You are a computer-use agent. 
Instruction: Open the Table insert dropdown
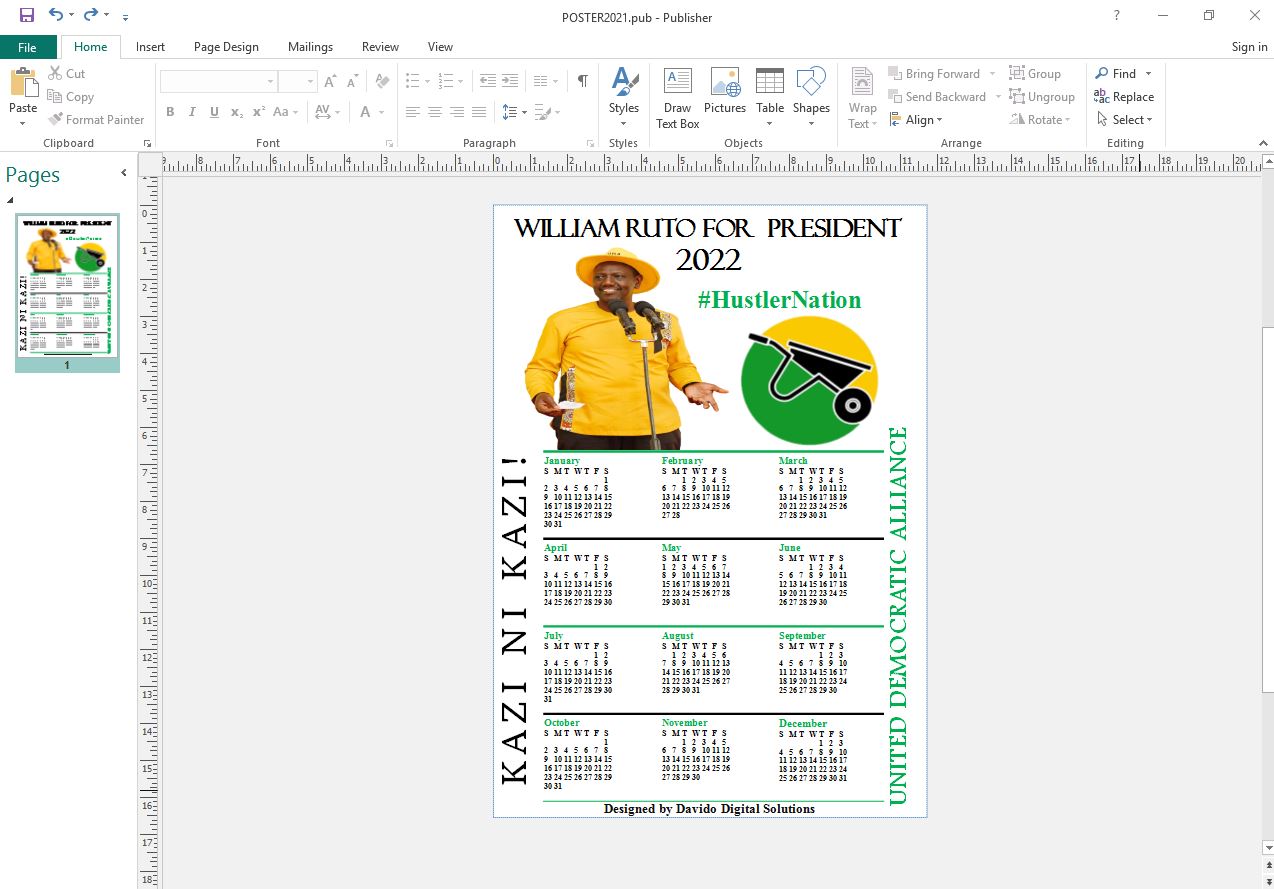pyautogui.click(x=770, y=98)
